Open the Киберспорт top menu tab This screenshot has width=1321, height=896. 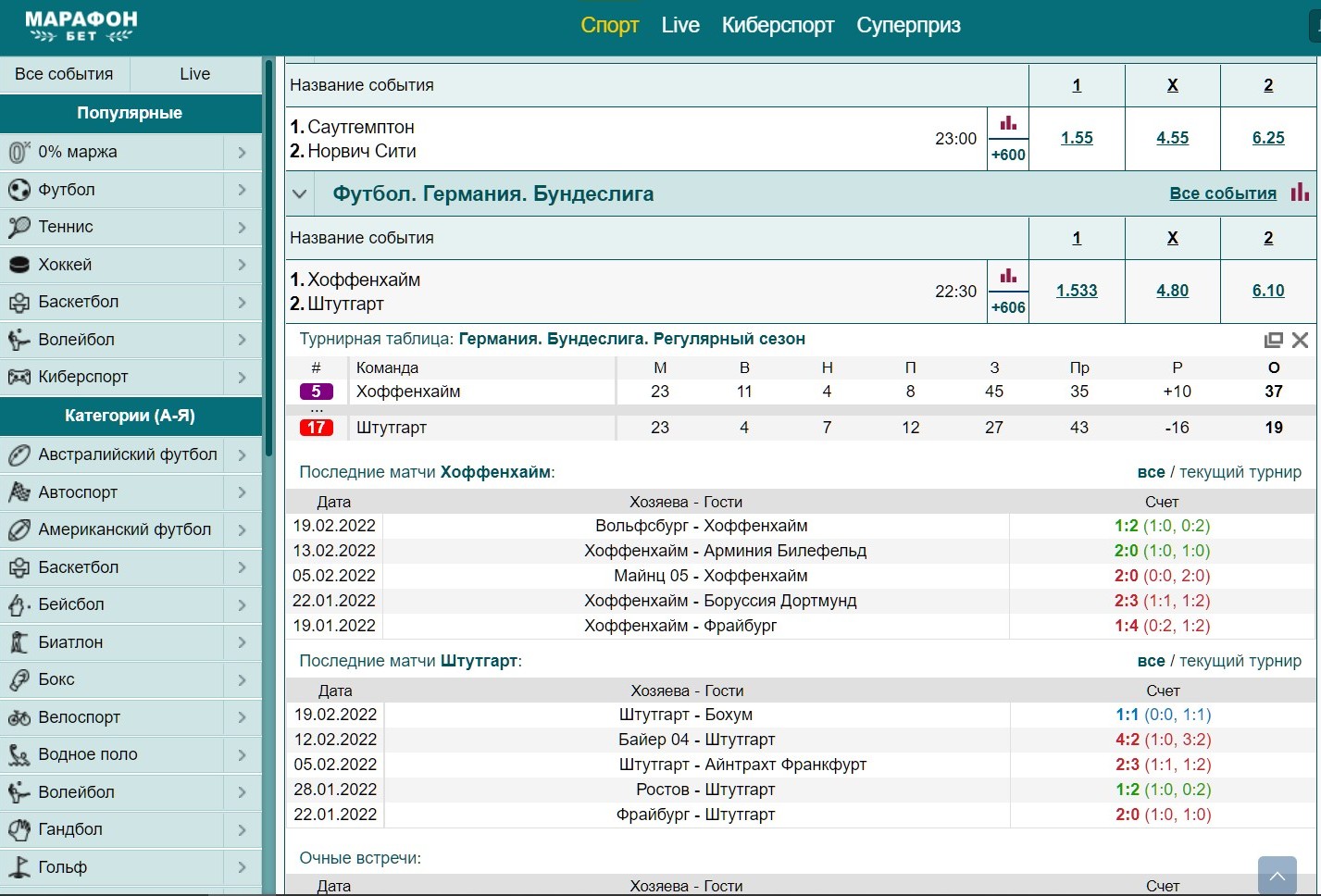pos(778,25)
